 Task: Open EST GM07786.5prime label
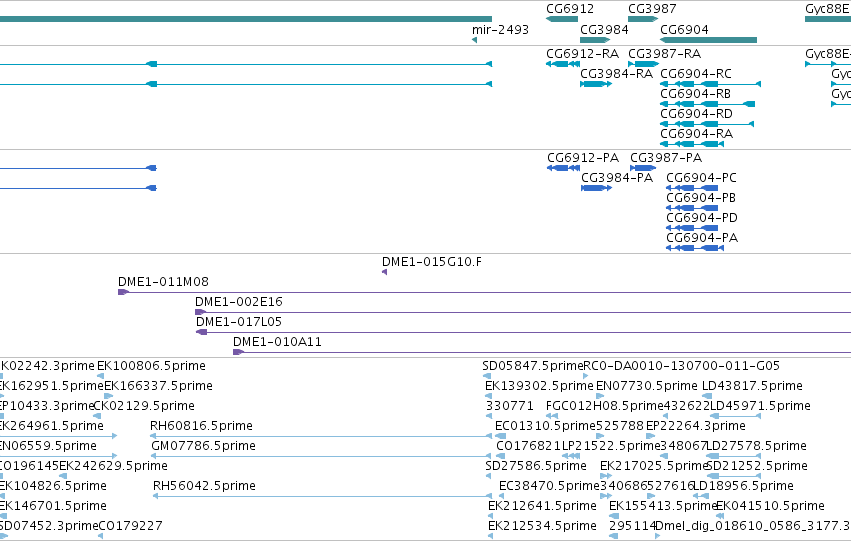point(204,447)
